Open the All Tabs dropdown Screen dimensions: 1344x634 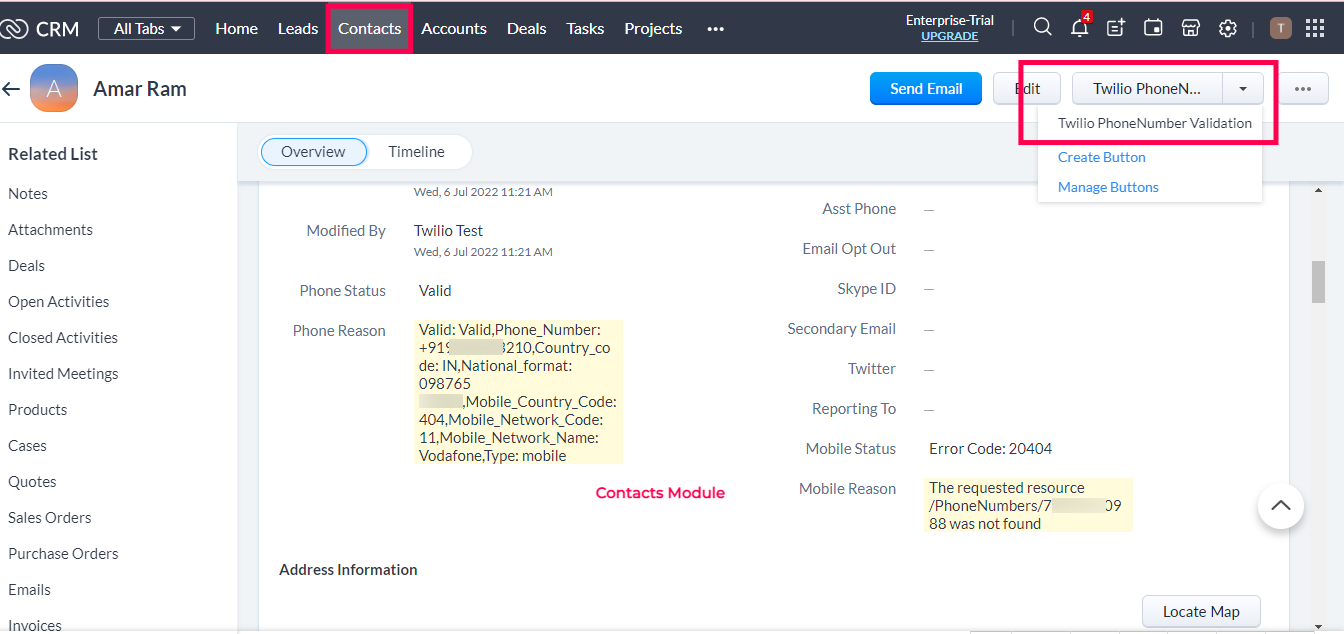pyautogui.click(x=146, y=29)
